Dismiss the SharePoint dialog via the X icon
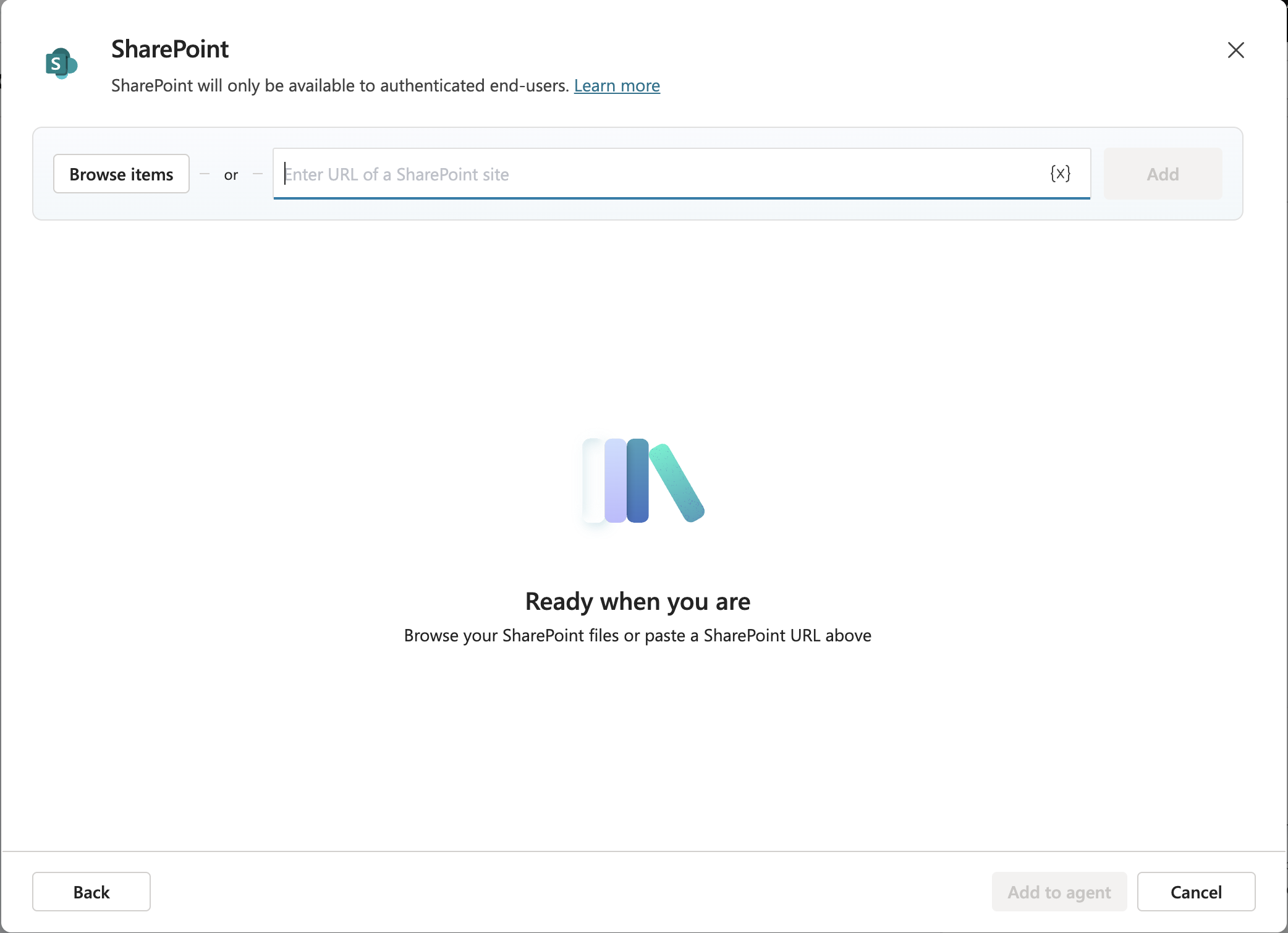The image size is (1288, 933). [1235, 50]
